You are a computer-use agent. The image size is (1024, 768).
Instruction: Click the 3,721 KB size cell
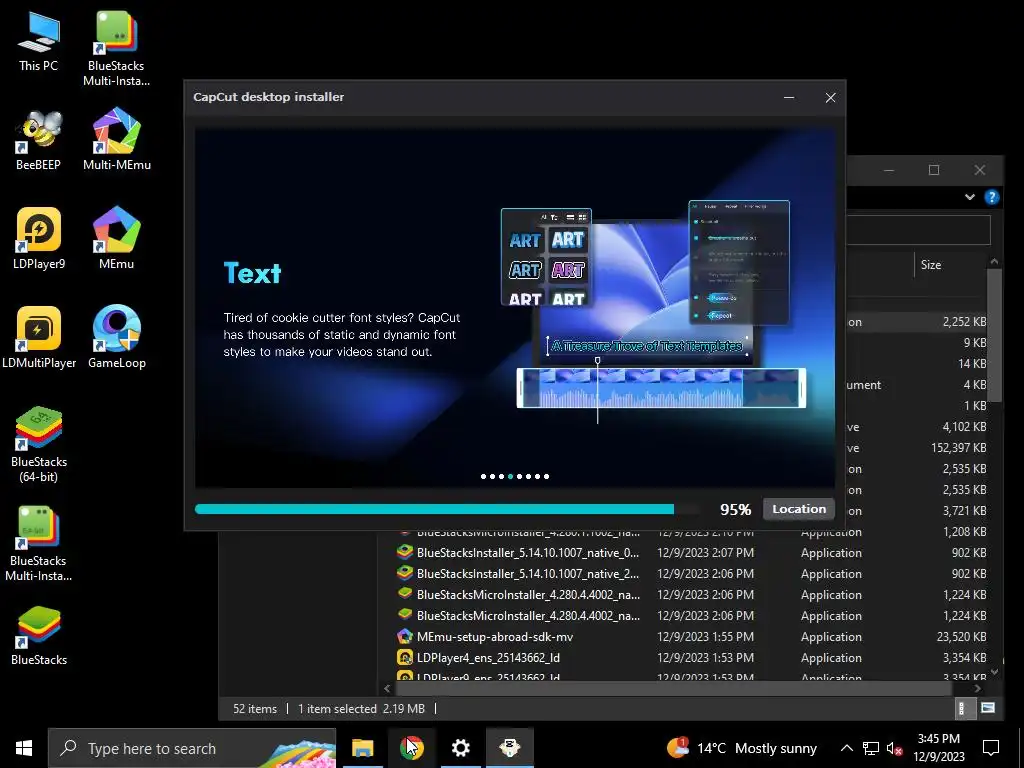click(965, 511)
